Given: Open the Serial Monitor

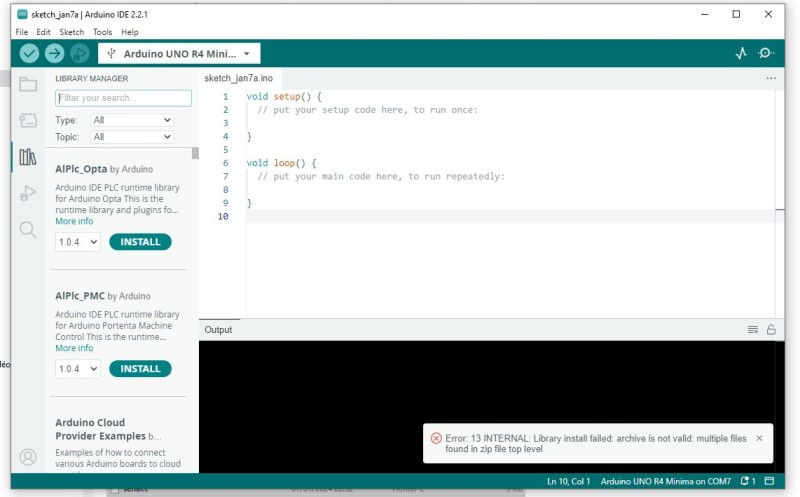Looking at the screenshot, I should point(766,53).
